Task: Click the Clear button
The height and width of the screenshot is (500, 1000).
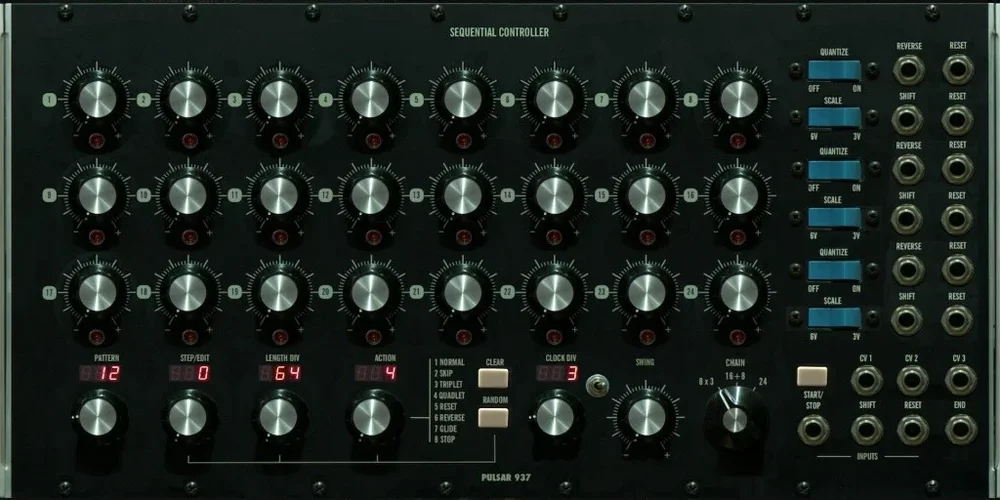Action: click(x=494, y=378)
